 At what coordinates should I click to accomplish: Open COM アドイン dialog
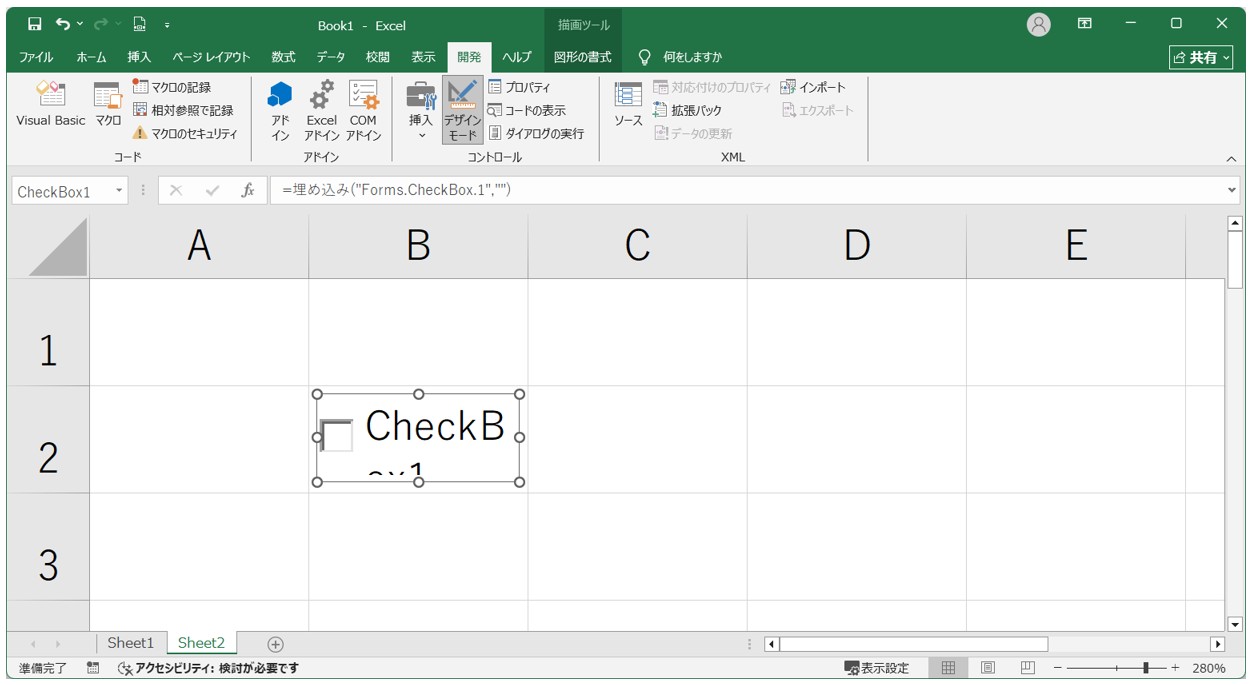tap(364, 111)
